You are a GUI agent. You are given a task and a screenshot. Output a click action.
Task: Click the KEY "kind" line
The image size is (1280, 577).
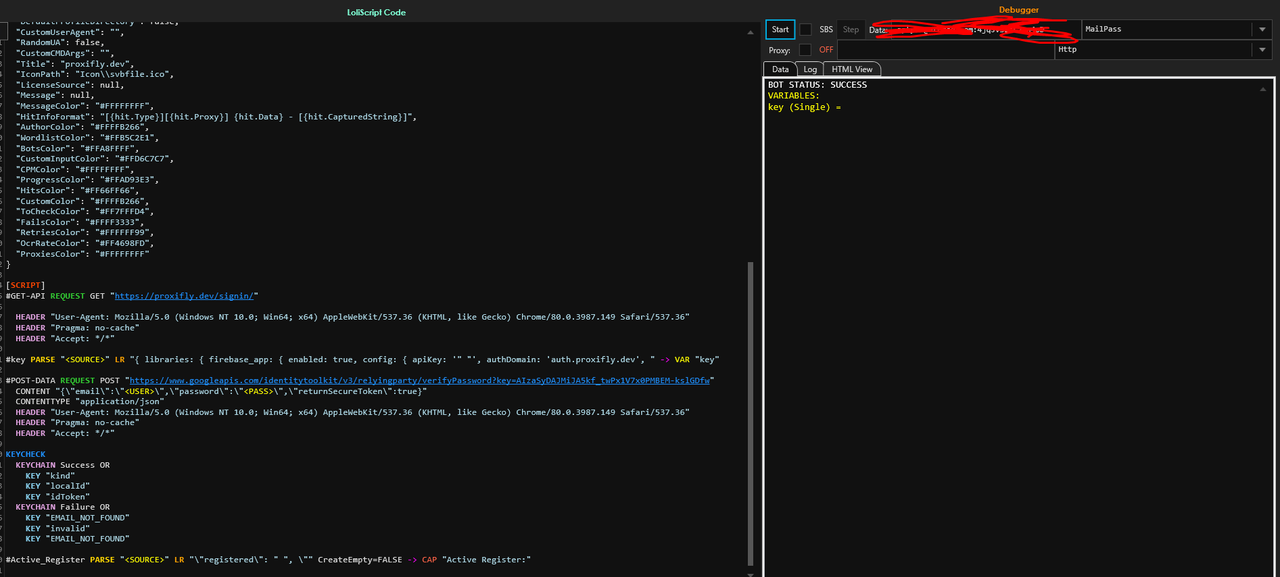50,475
